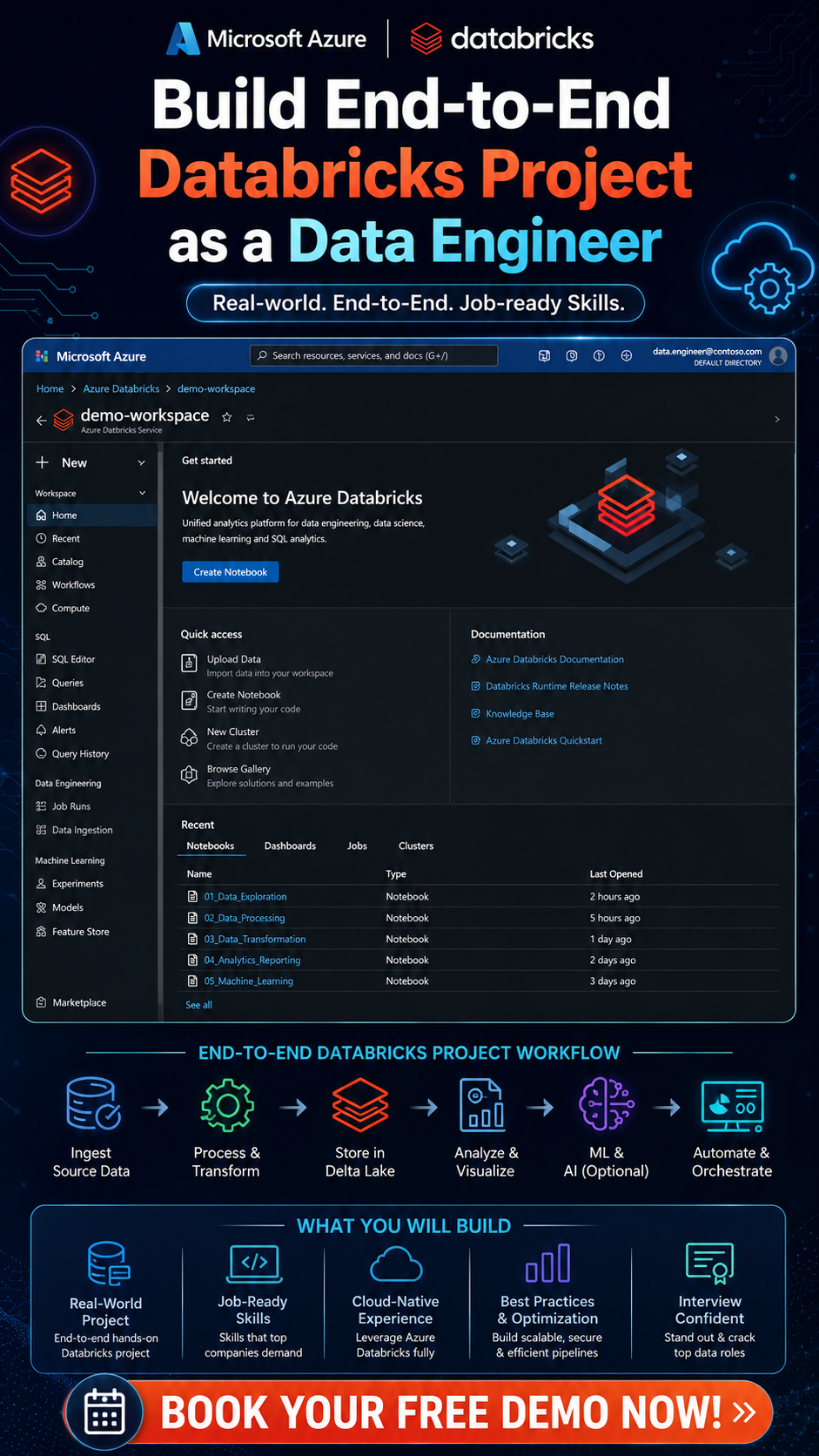Open Databricks Runtime Release Notes link

(557, 686)
